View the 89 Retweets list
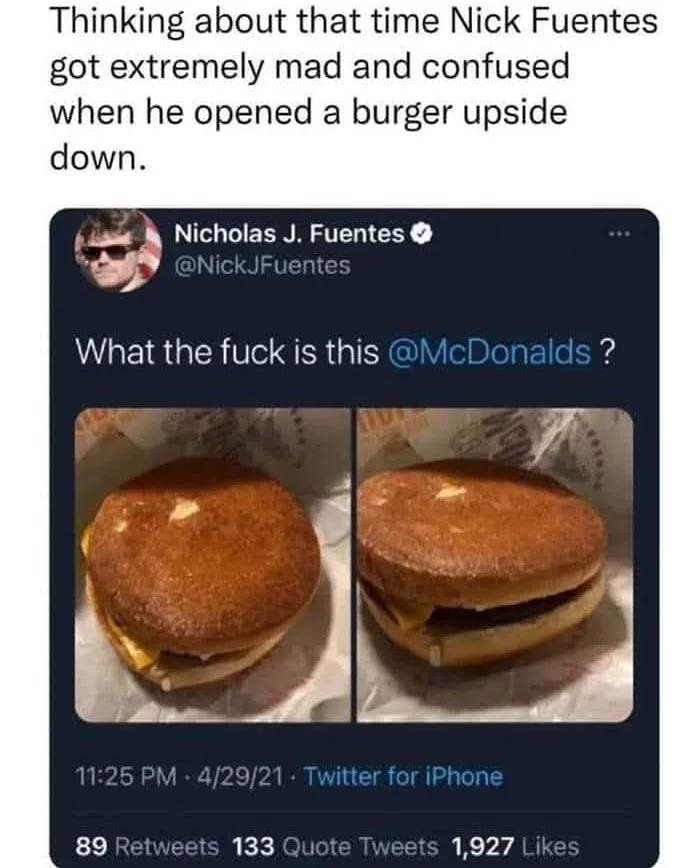The width and height of the screenshot is (695, 868). click(147, 846)
